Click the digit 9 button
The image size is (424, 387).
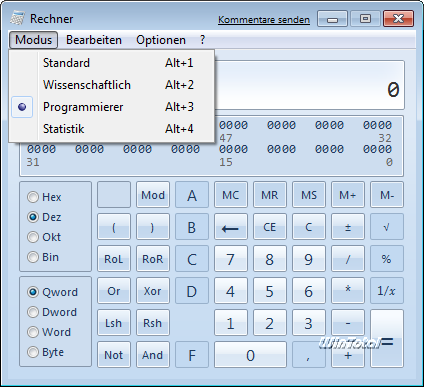pyautogui.click(x=309, y=259)
